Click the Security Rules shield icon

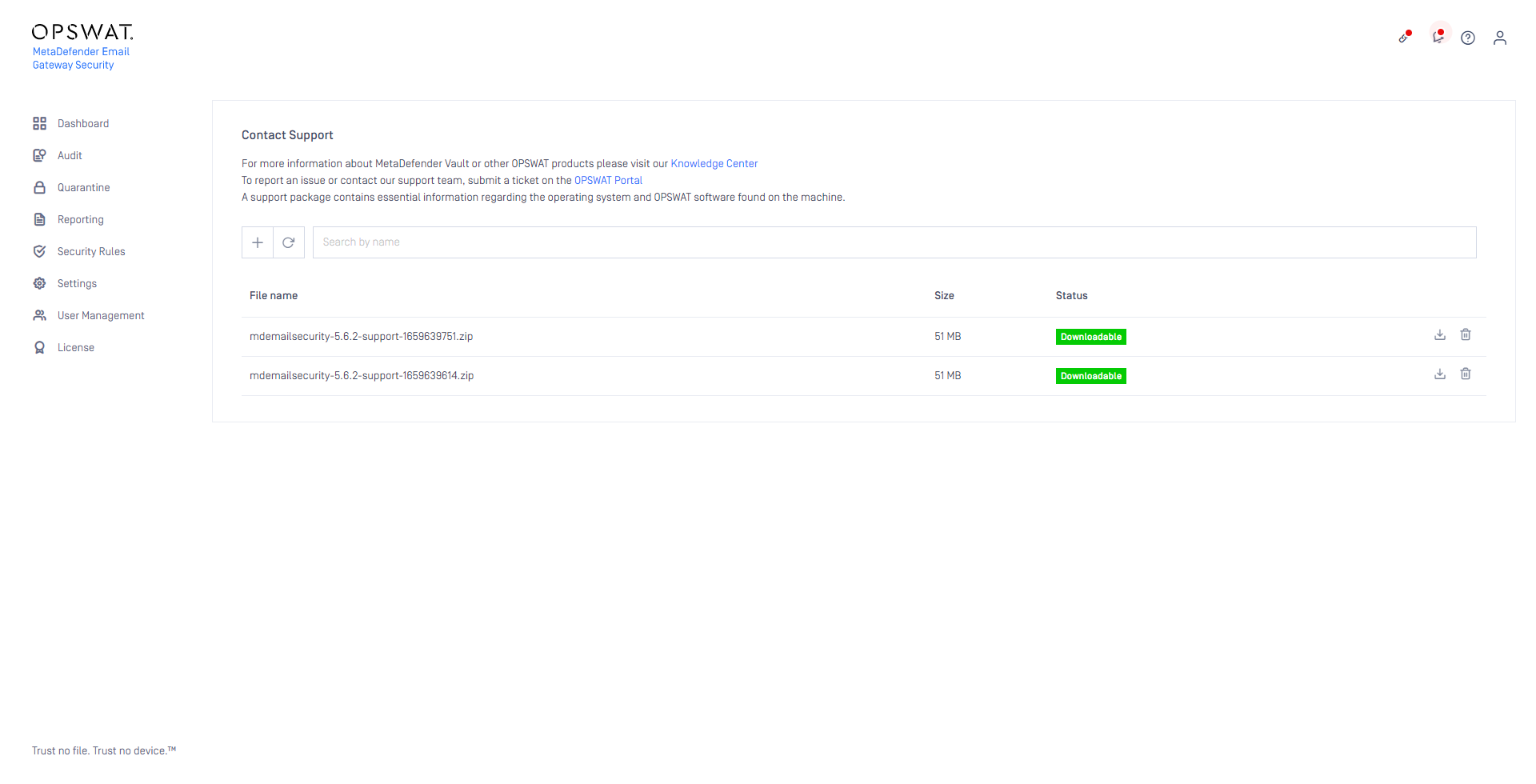point(39,251)
